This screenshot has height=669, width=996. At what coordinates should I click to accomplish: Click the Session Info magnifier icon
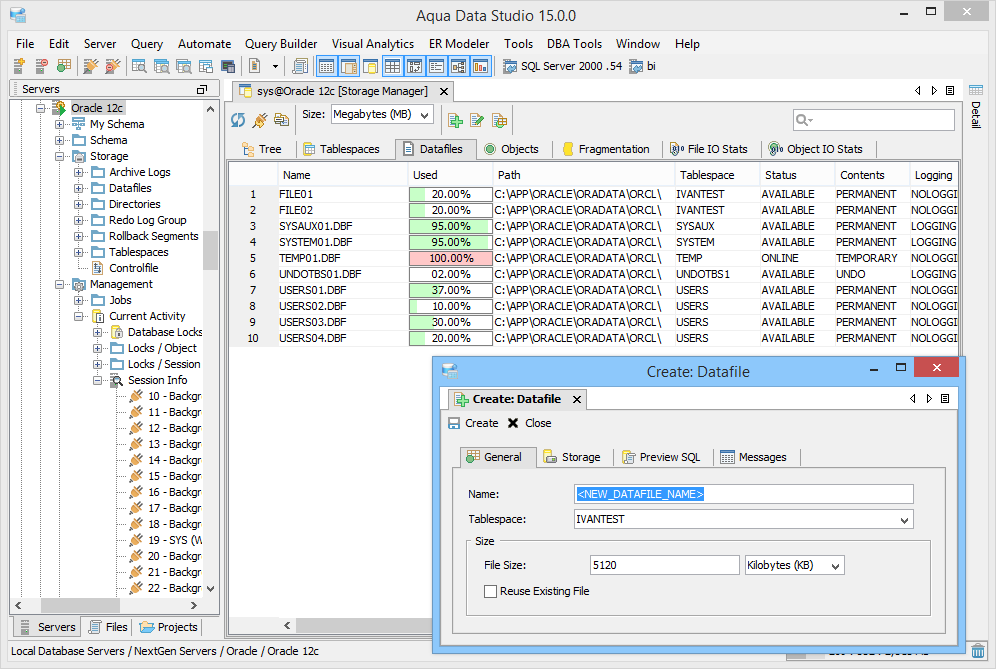click(117, 380)
